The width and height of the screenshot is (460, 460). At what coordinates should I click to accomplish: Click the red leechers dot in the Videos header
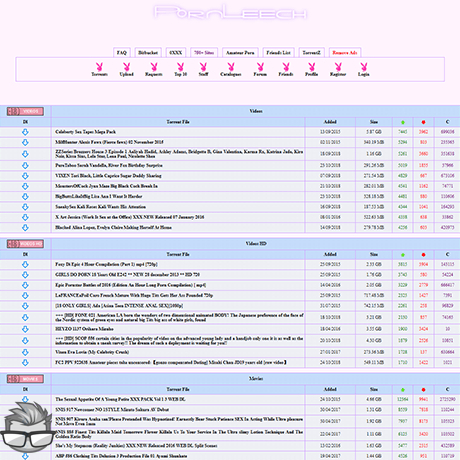(x=423, y=122)
